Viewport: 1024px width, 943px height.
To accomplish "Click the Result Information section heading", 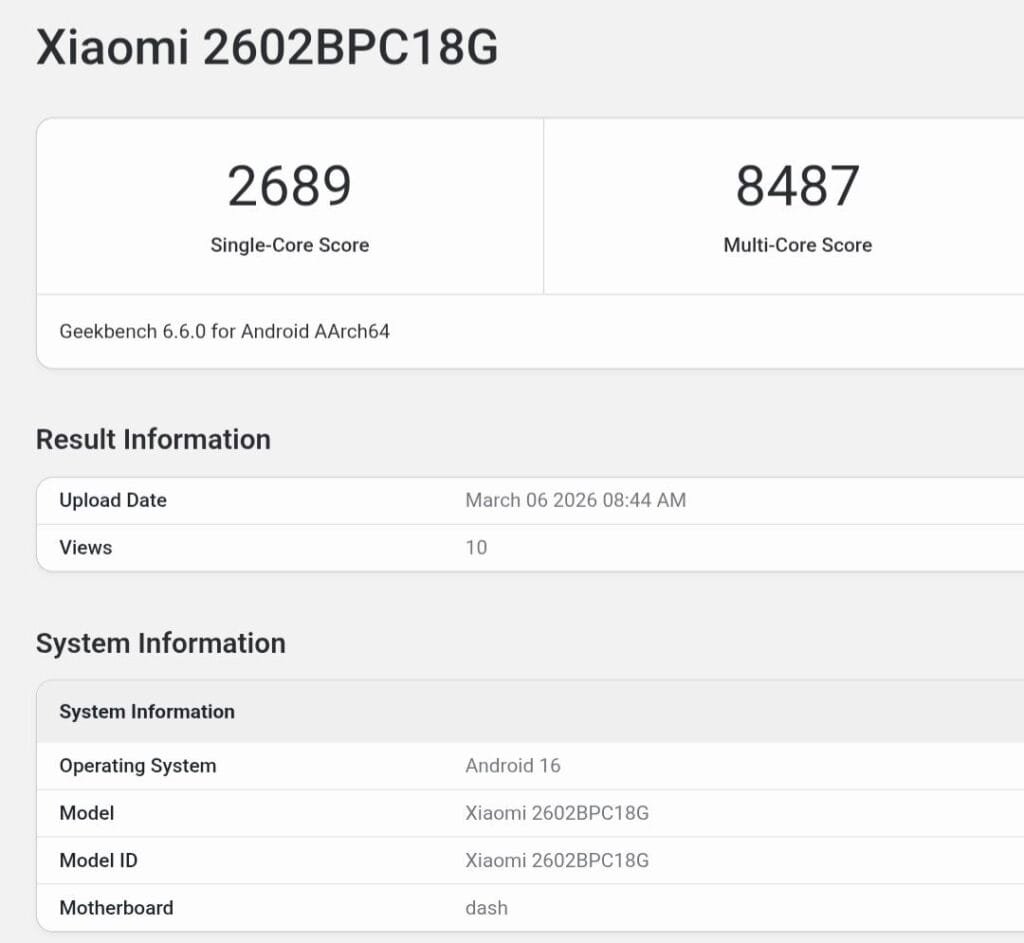I will tap(153, 439).
